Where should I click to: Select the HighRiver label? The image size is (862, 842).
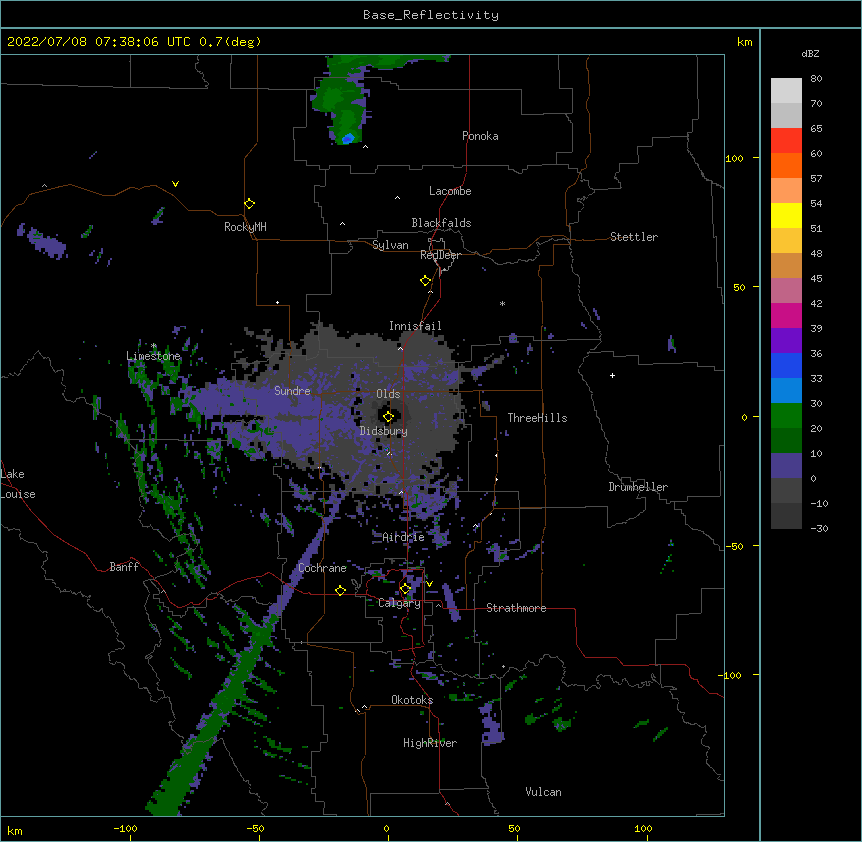pyautogui.click(x=430, y=743)
